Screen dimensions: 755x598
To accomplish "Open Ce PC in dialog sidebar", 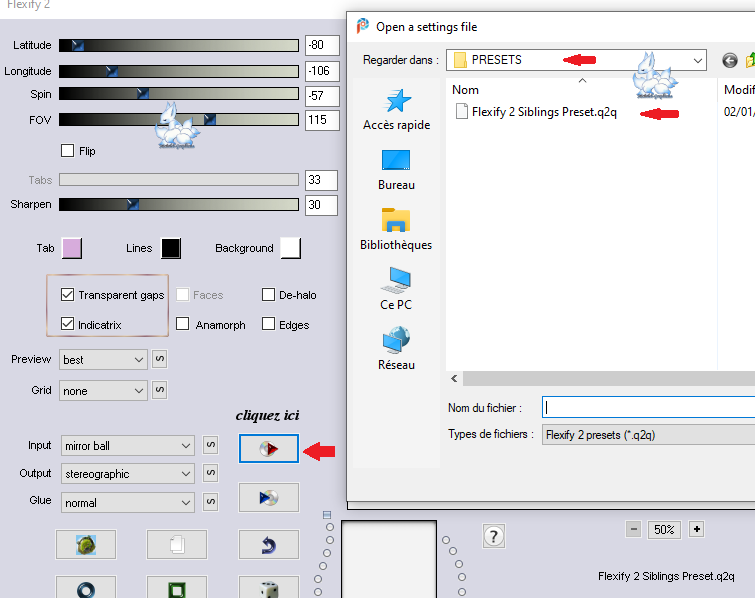I will click(396, 289).
